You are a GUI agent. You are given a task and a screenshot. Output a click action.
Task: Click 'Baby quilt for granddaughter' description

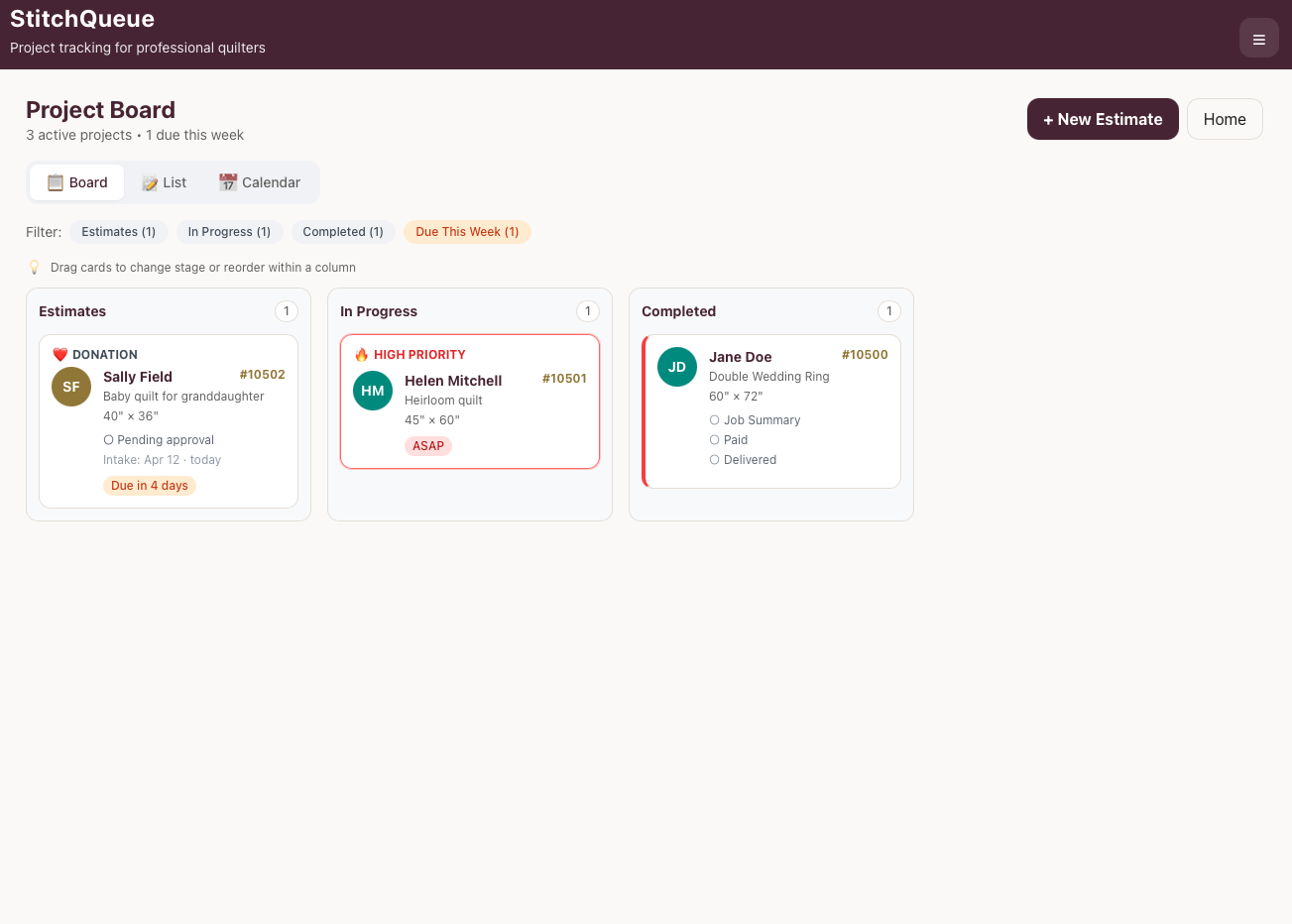[x=183, y=397]
